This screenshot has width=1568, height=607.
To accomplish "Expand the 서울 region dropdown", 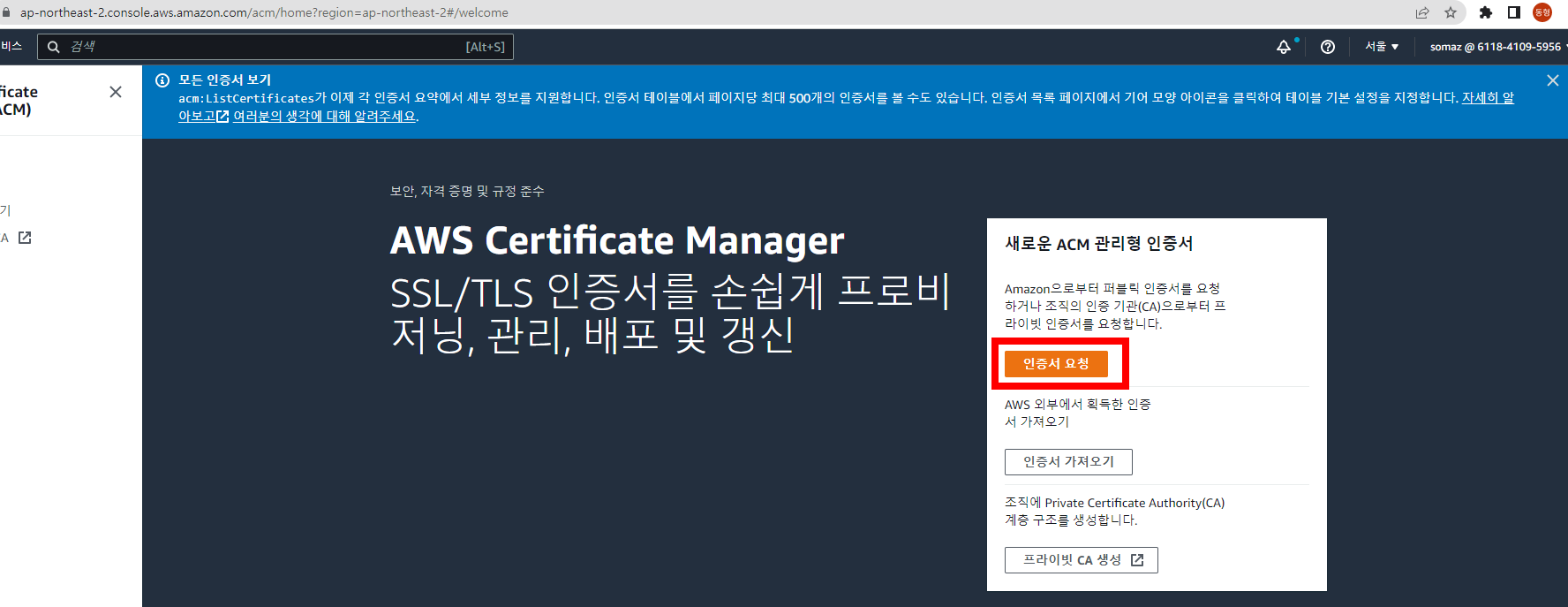I will click(x=1382, y=47).
